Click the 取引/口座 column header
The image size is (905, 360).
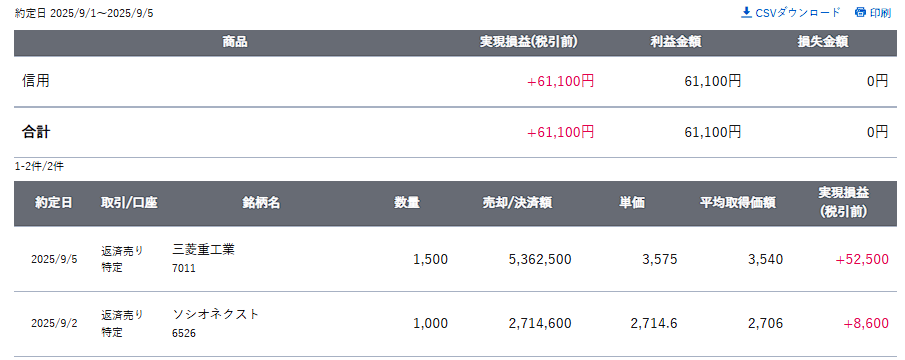coord(129,203)
